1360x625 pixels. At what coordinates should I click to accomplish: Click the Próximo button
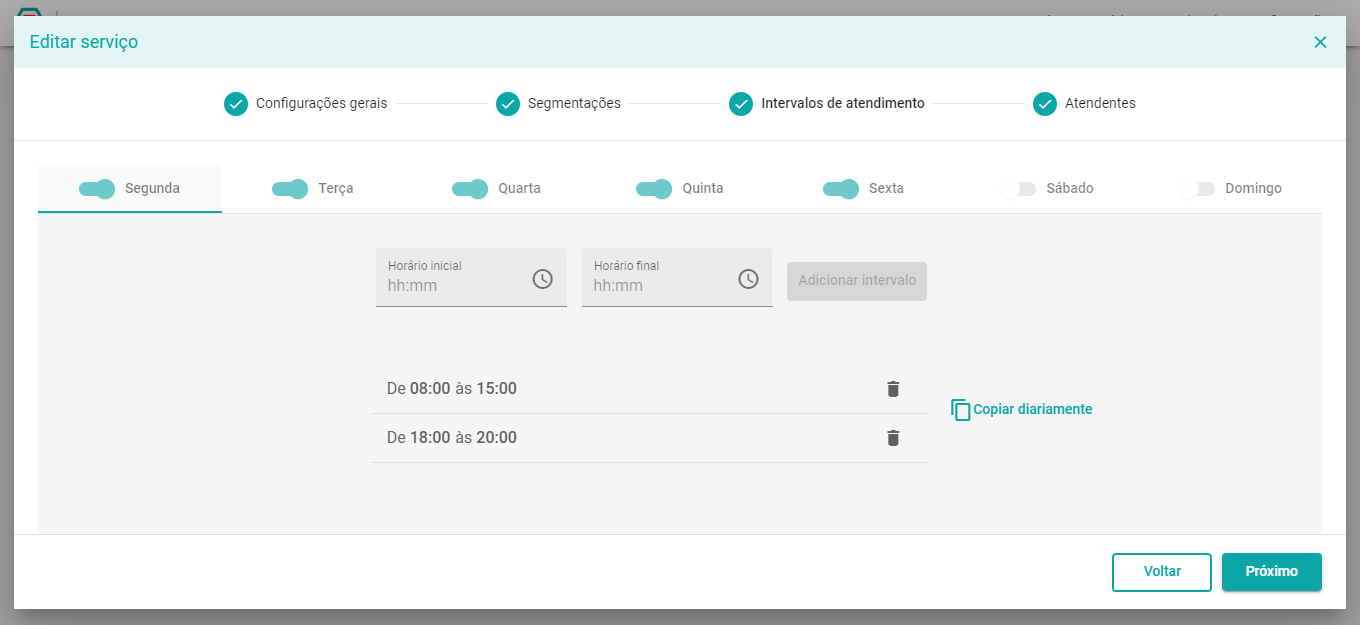pos(1272,572)
